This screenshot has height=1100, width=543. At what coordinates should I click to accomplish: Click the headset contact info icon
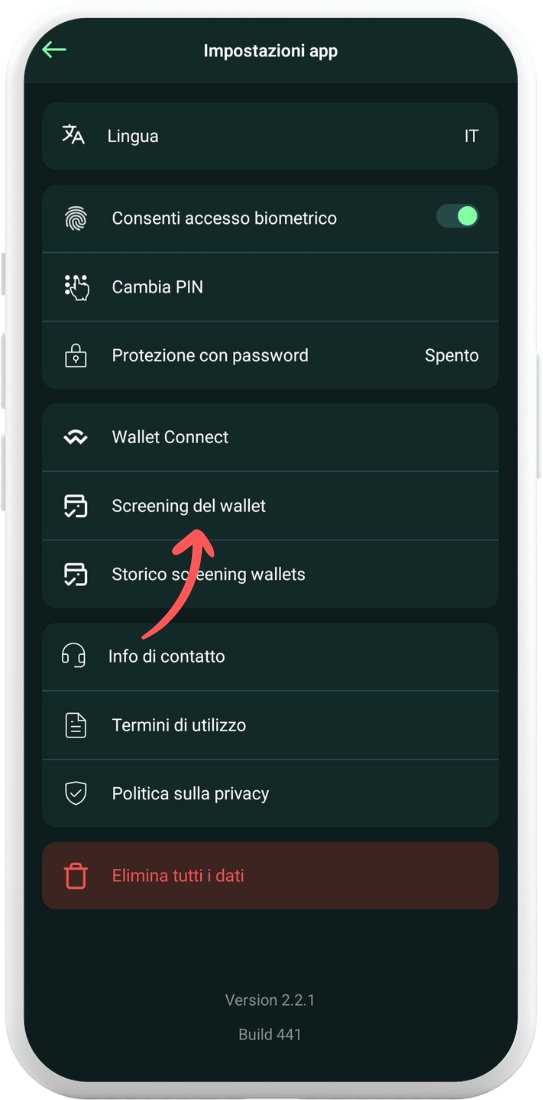tap(74, 656)
